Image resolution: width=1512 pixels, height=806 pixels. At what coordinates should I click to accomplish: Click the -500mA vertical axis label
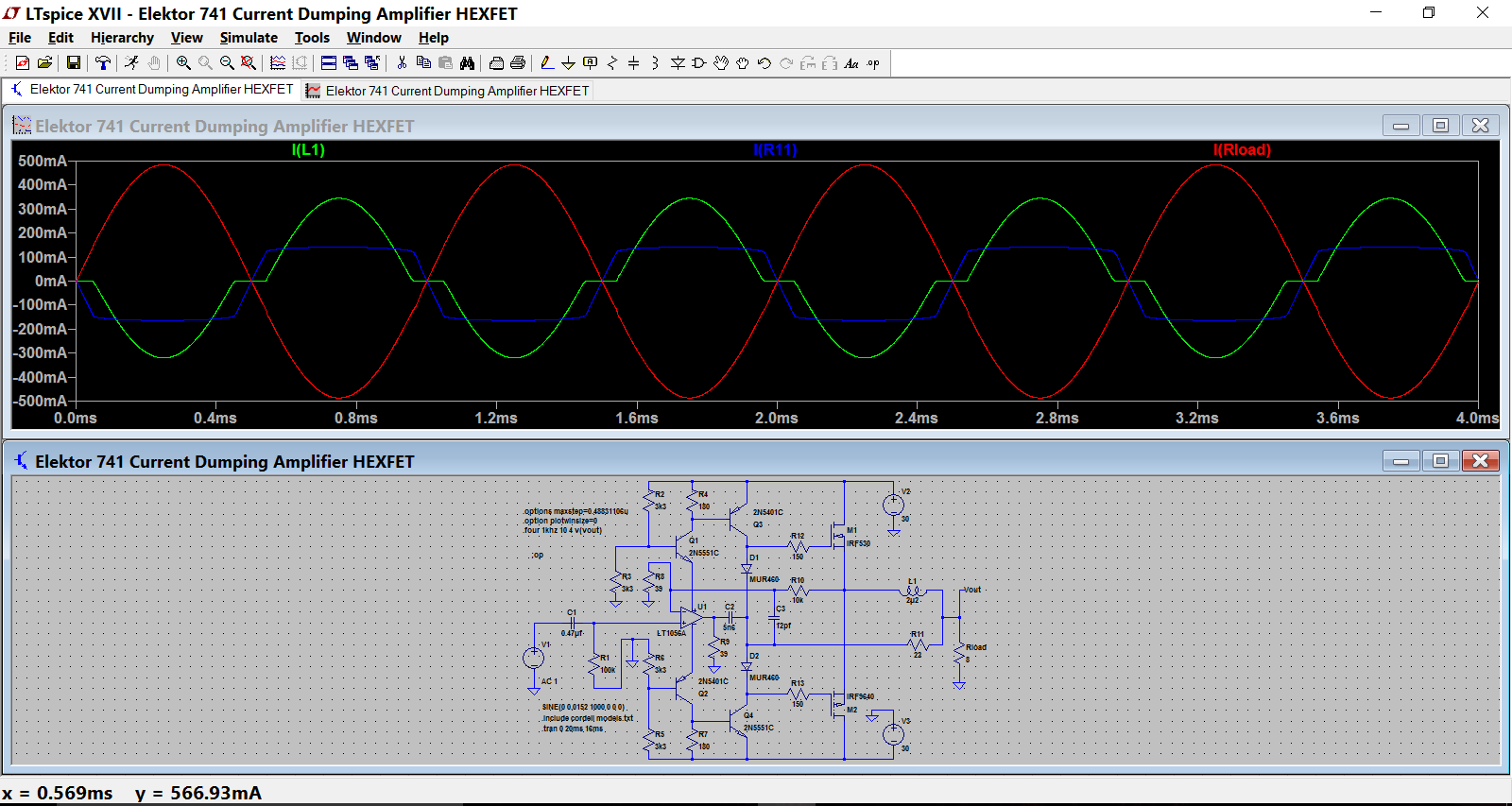(x=41, y=401)
